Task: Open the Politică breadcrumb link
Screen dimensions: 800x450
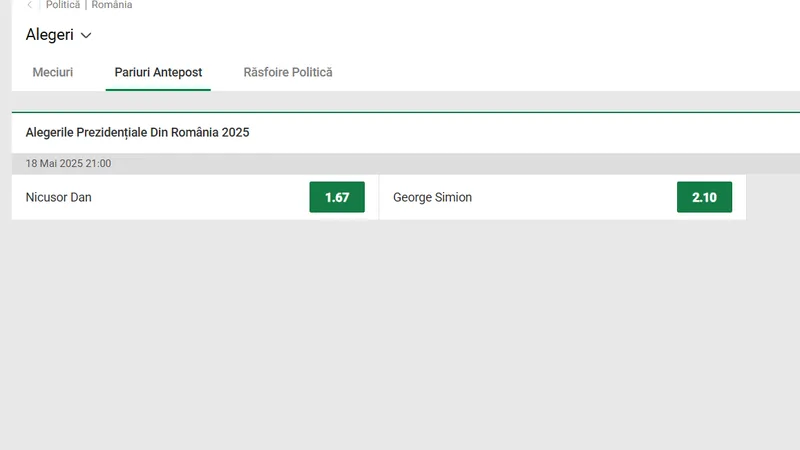Action: [63, 5]
